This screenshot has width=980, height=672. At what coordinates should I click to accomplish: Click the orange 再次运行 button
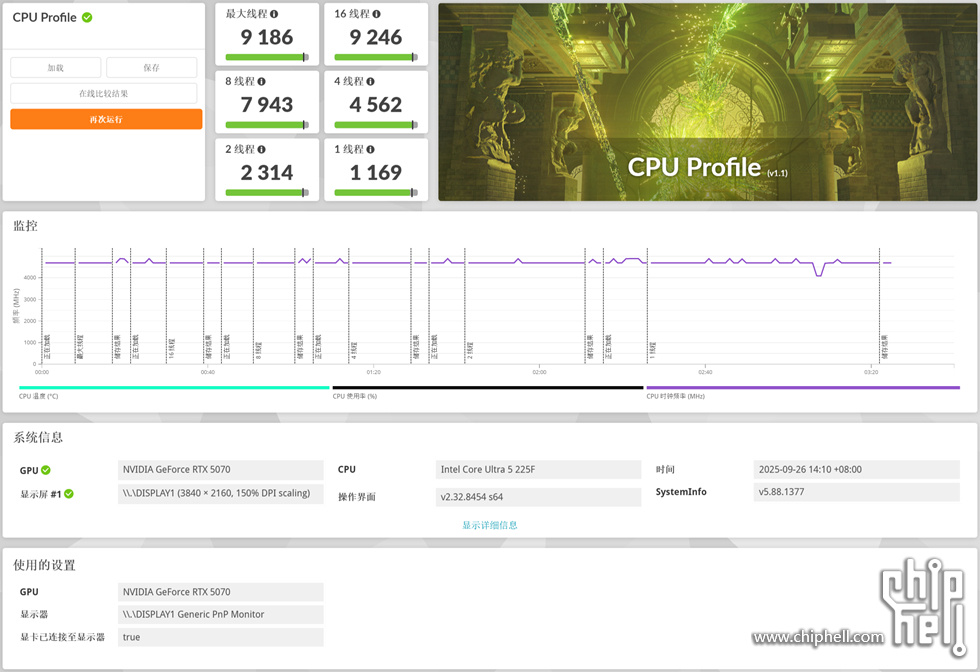click(x=106, y=119)
